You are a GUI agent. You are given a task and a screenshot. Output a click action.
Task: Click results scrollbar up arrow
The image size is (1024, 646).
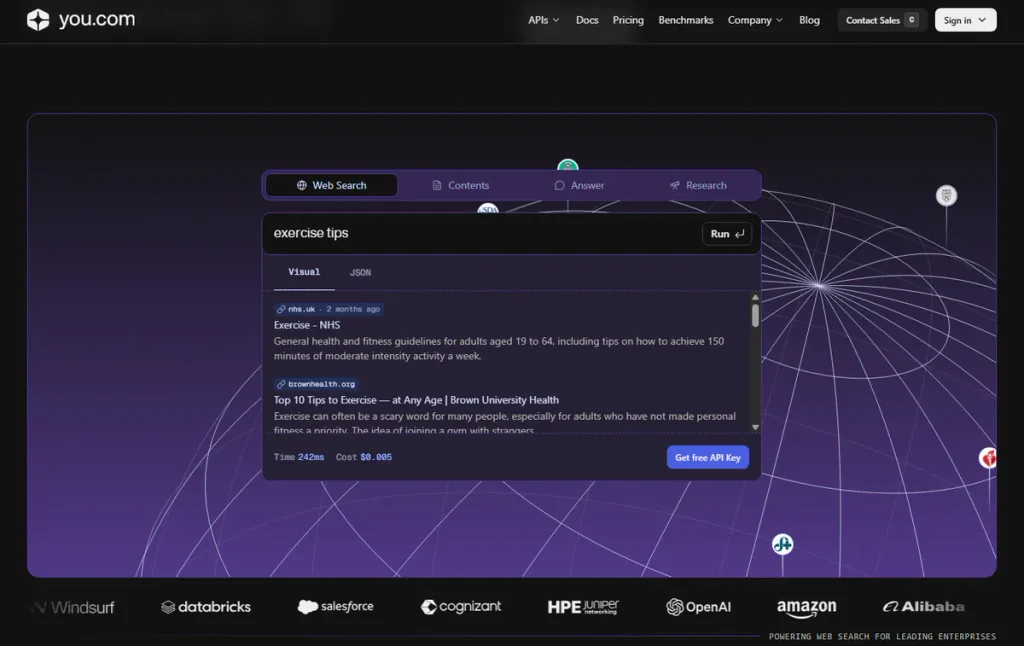pos(756,297)
